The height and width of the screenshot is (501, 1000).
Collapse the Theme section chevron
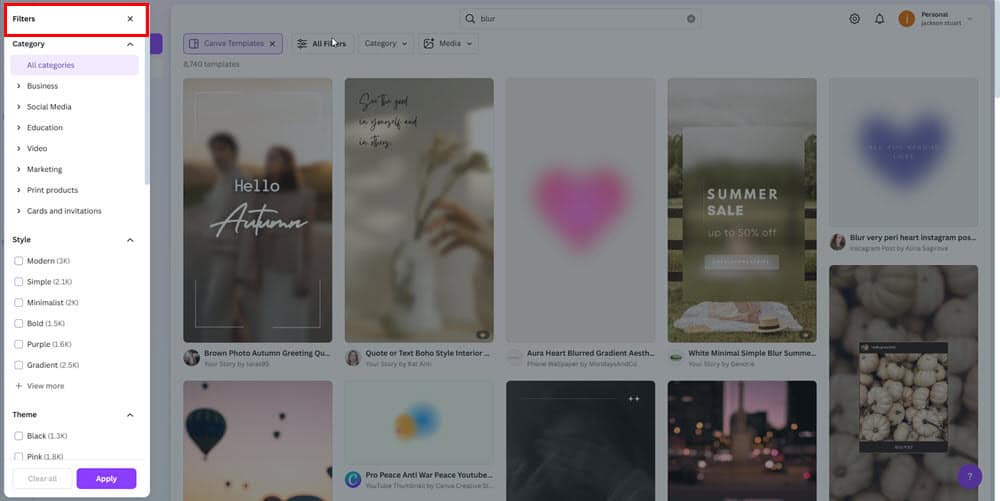point(130,415)
